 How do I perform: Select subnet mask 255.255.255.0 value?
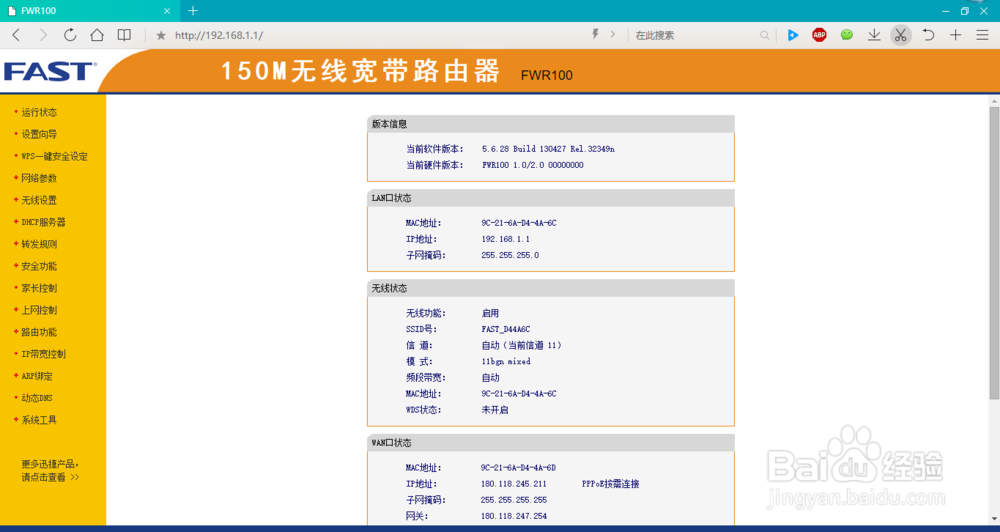tap(510, 255)
